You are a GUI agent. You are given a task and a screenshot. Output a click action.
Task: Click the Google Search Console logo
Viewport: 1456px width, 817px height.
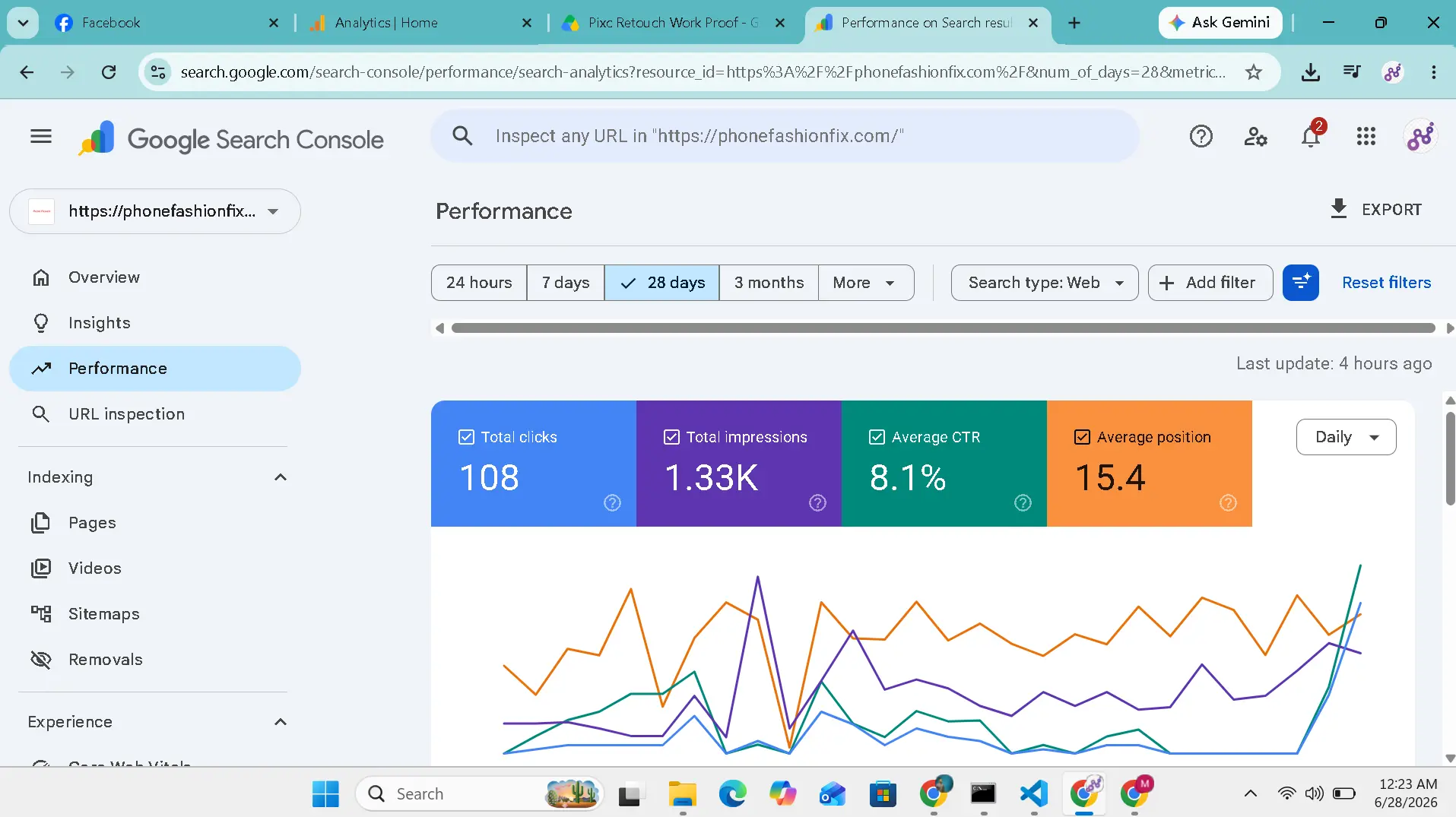(x=231, y=139)
